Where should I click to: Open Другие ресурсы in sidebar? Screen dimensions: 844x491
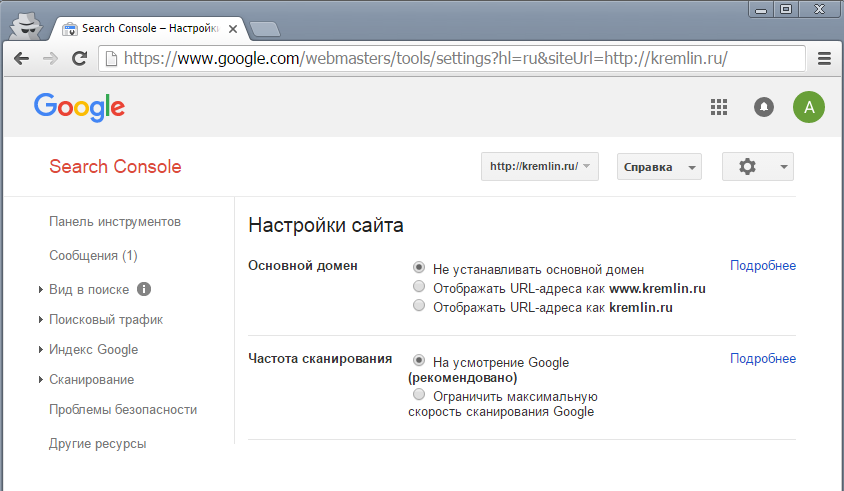(x=97, y=444)
